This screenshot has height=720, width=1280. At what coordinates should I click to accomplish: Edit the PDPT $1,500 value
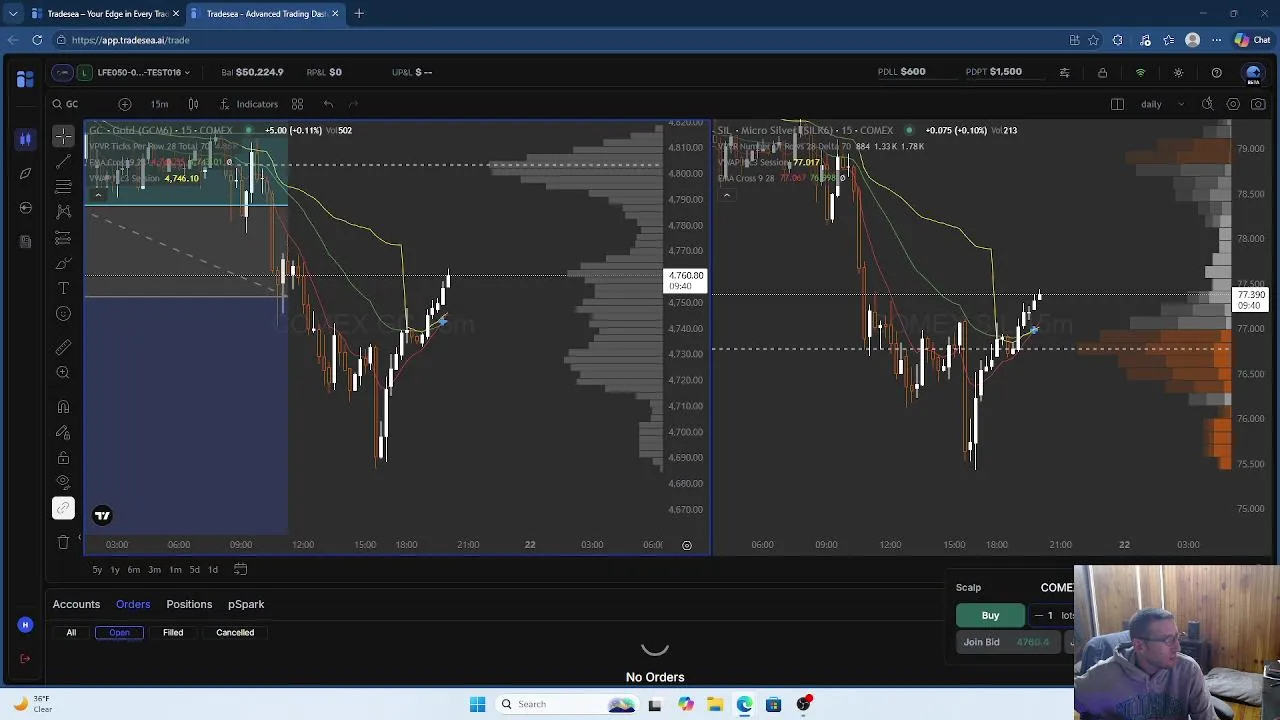[x=1006, y=72]
